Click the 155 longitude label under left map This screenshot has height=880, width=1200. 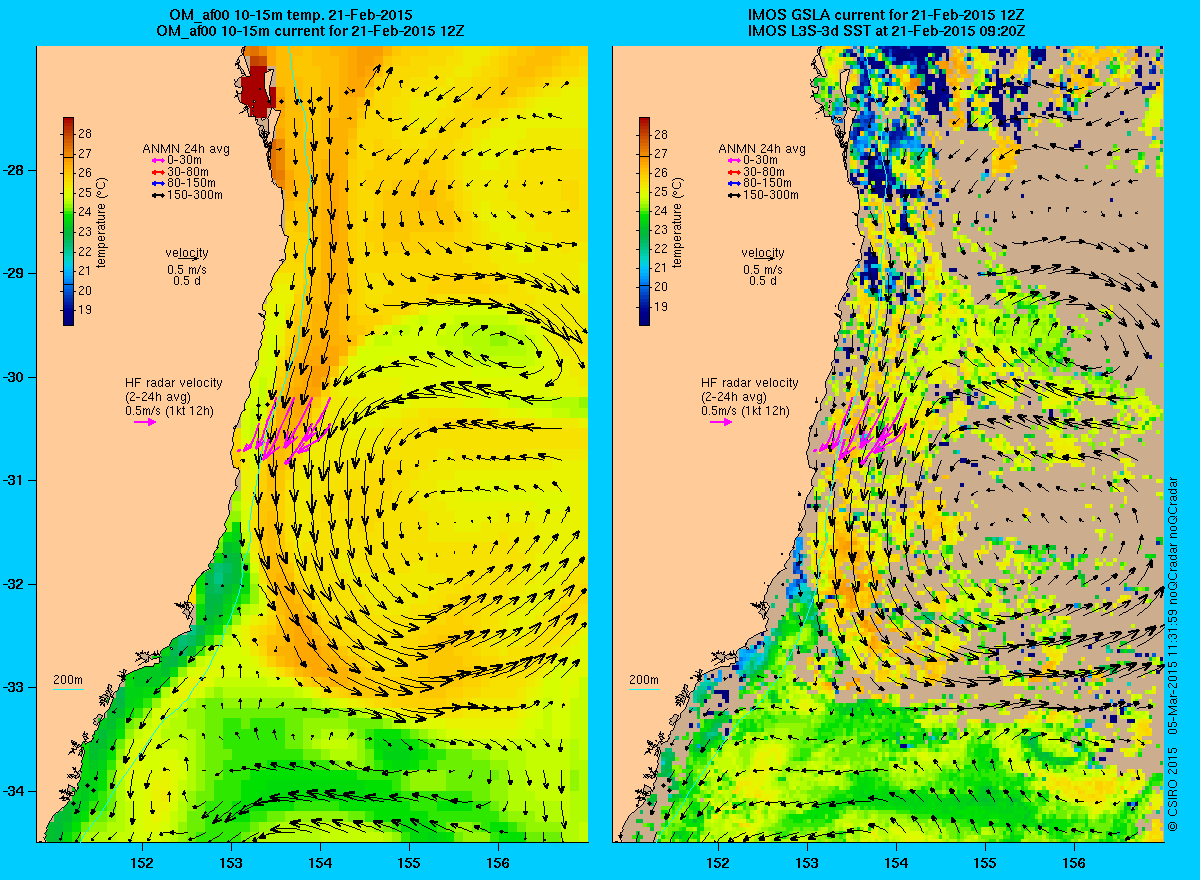pyautogui.click(x=409, y=862)
